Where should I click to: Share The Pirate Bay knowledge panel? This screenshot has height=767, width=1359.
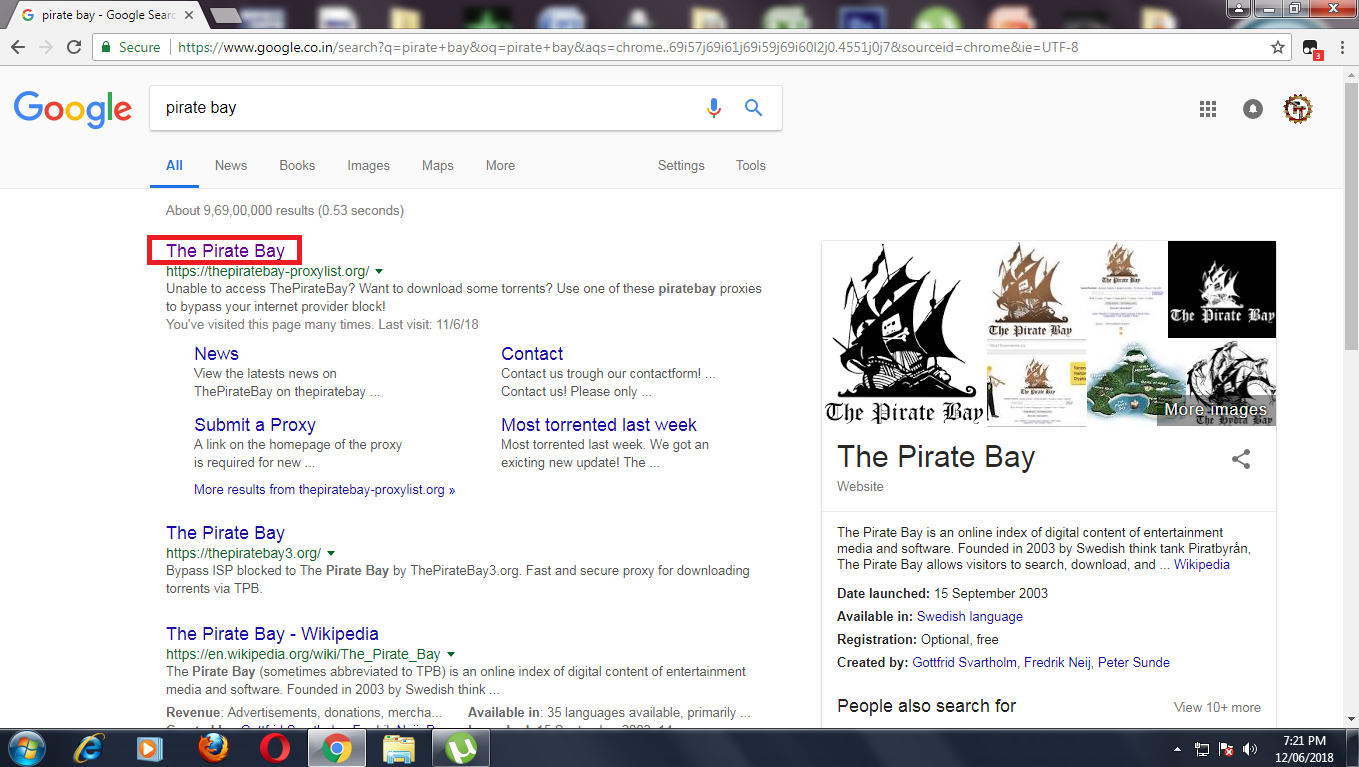point(1241,460)
